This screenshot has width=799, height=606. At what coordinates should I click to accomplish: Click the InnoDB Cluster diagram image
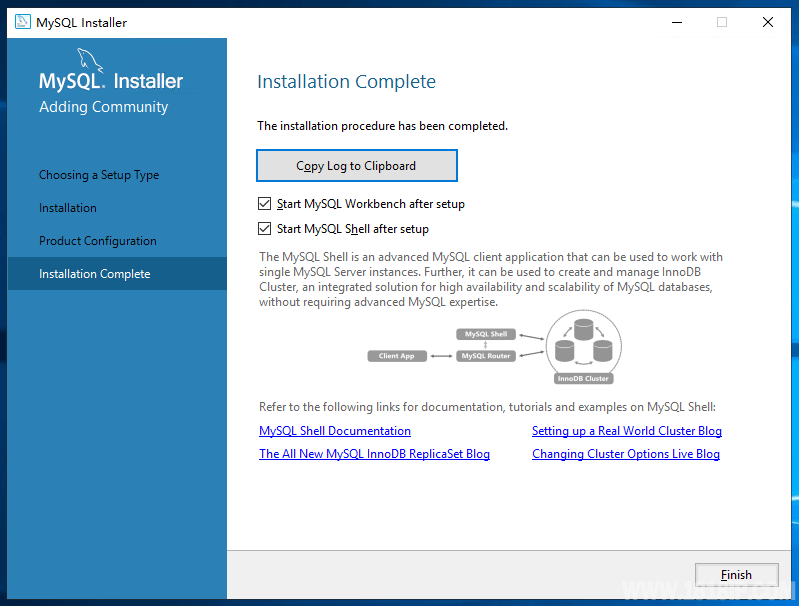tap(583, 347)
